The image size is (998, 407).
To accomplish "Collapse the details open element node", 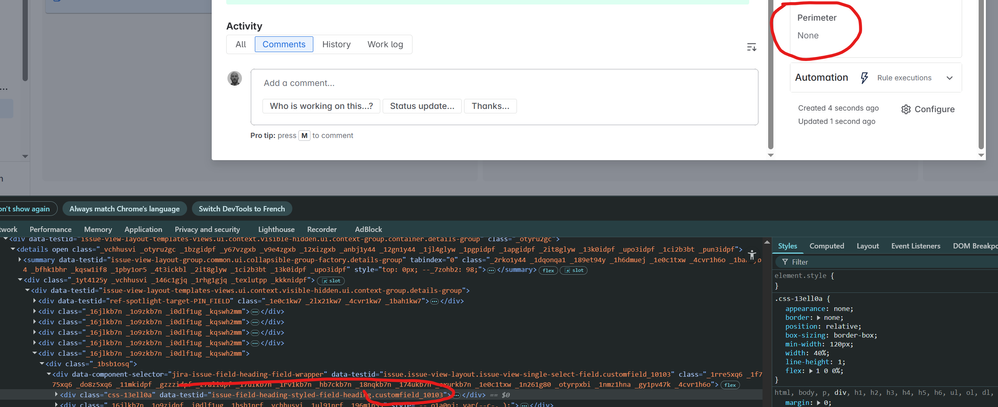I will click(x=13, y=249).
